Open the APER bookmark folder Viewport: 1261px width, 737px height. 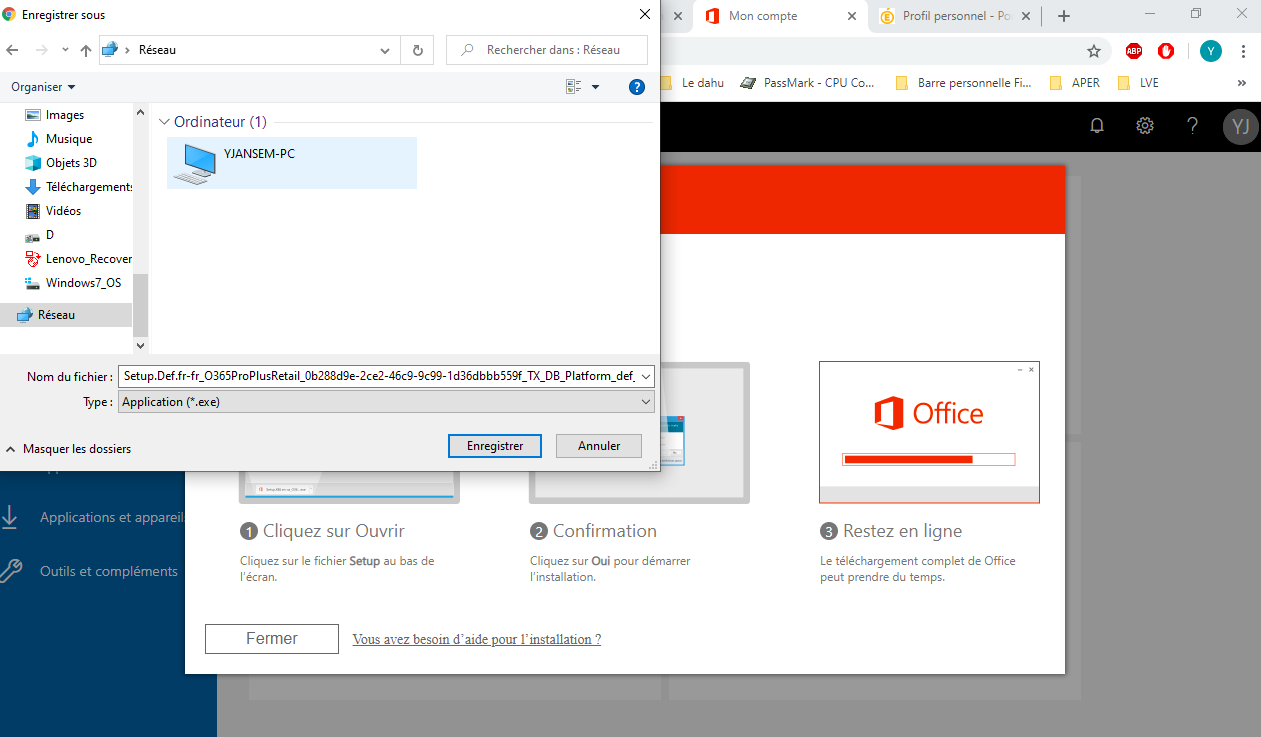(1075, 83)
